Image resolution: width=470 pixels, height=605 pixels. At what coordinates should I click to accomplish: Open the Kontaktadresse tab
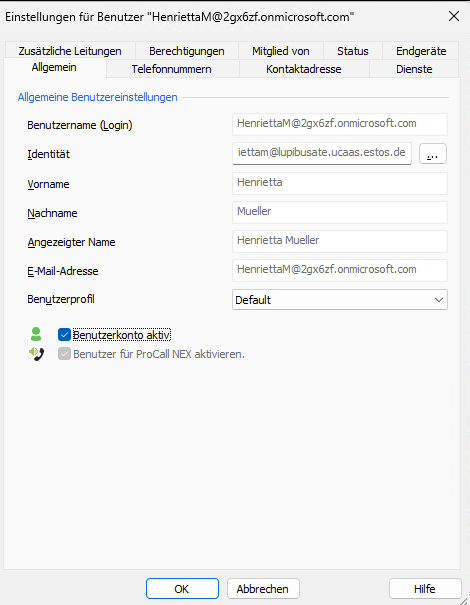pyautogui.click(x=304, y=69)
